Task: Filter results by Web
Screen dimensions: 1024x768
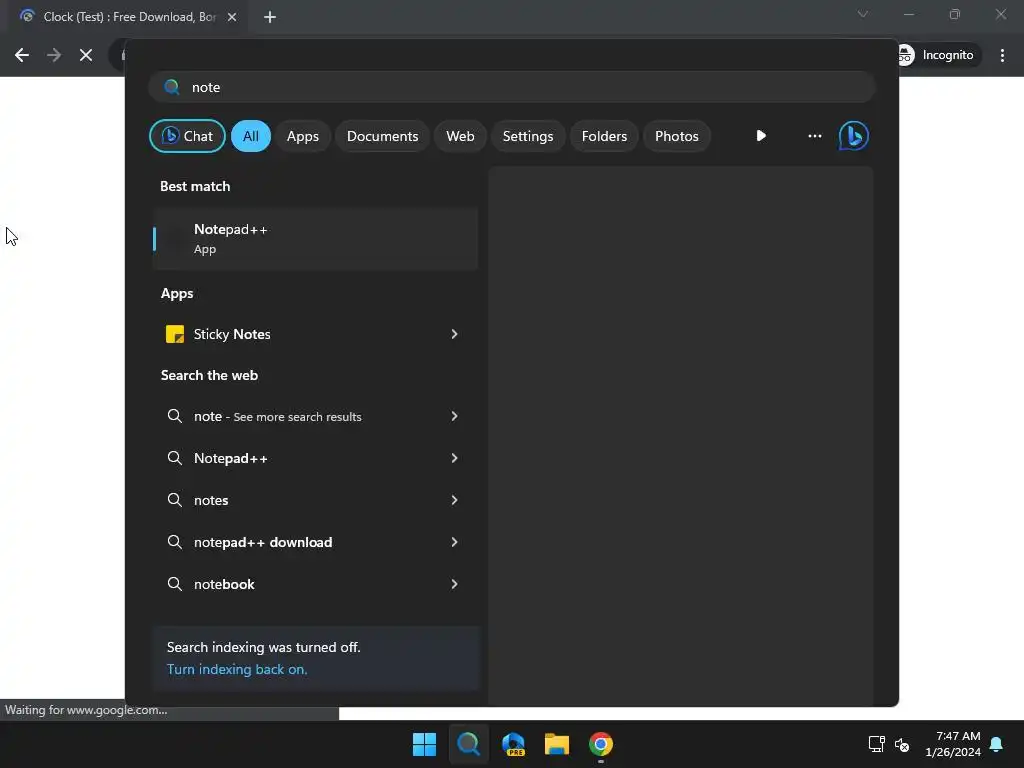Action: click(460, 136)
